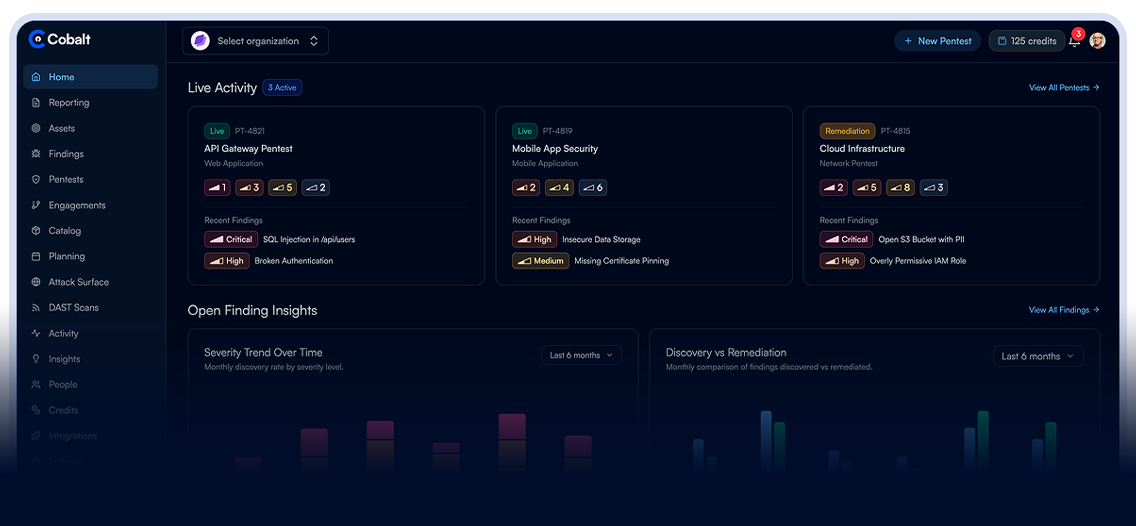
Task: Click API Gateway critical count badge 1
Action: (x=217, y=188)
